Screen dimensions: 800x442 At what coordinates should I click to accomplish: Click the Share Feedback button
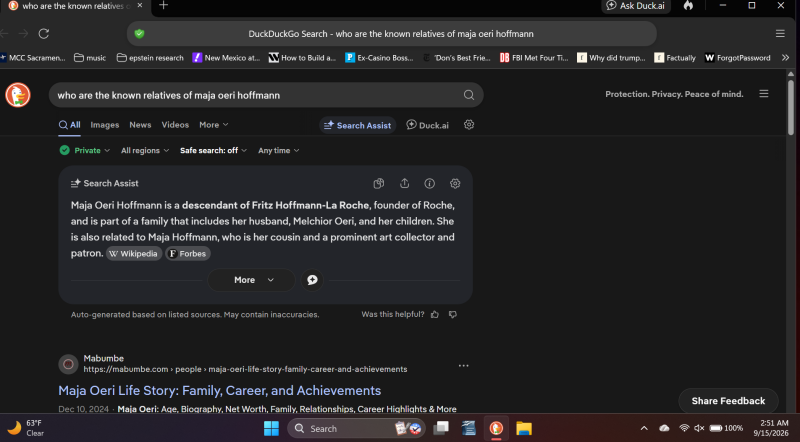pyautogui.click(x=728, y=401)
